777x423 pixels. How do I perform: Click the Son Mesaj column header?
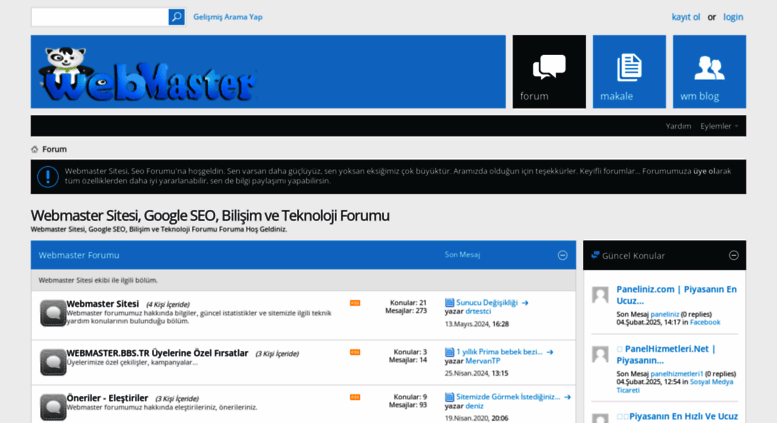tap(462, 255)
